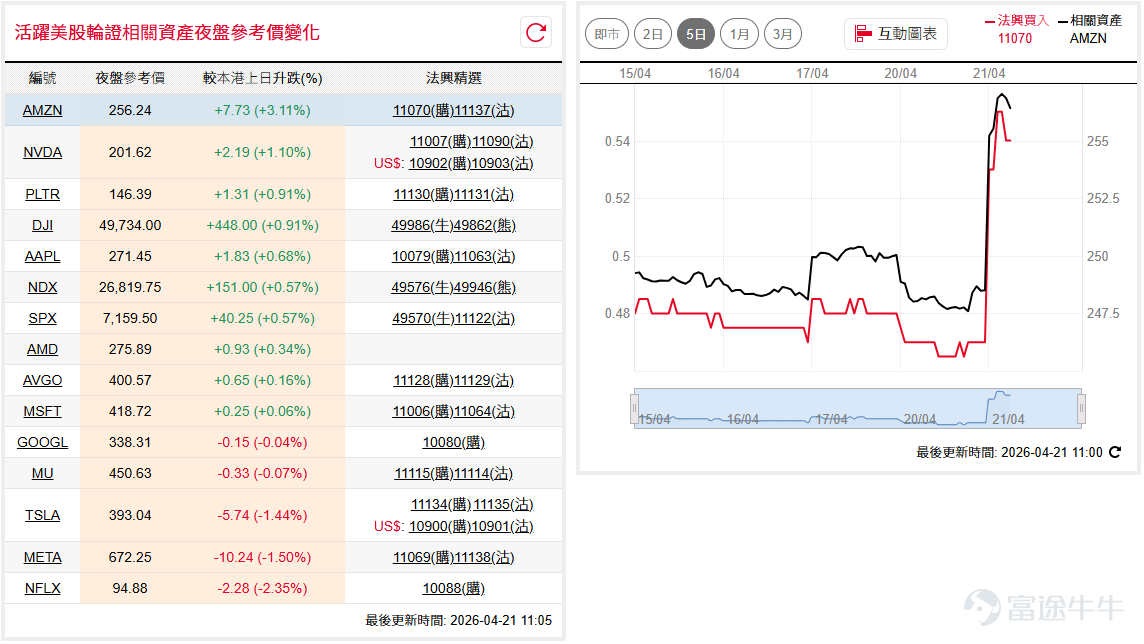Viewport: 1144px width, 644px height.
Task: Select the 5日 chart range
Action: click(x=696, y=34)
